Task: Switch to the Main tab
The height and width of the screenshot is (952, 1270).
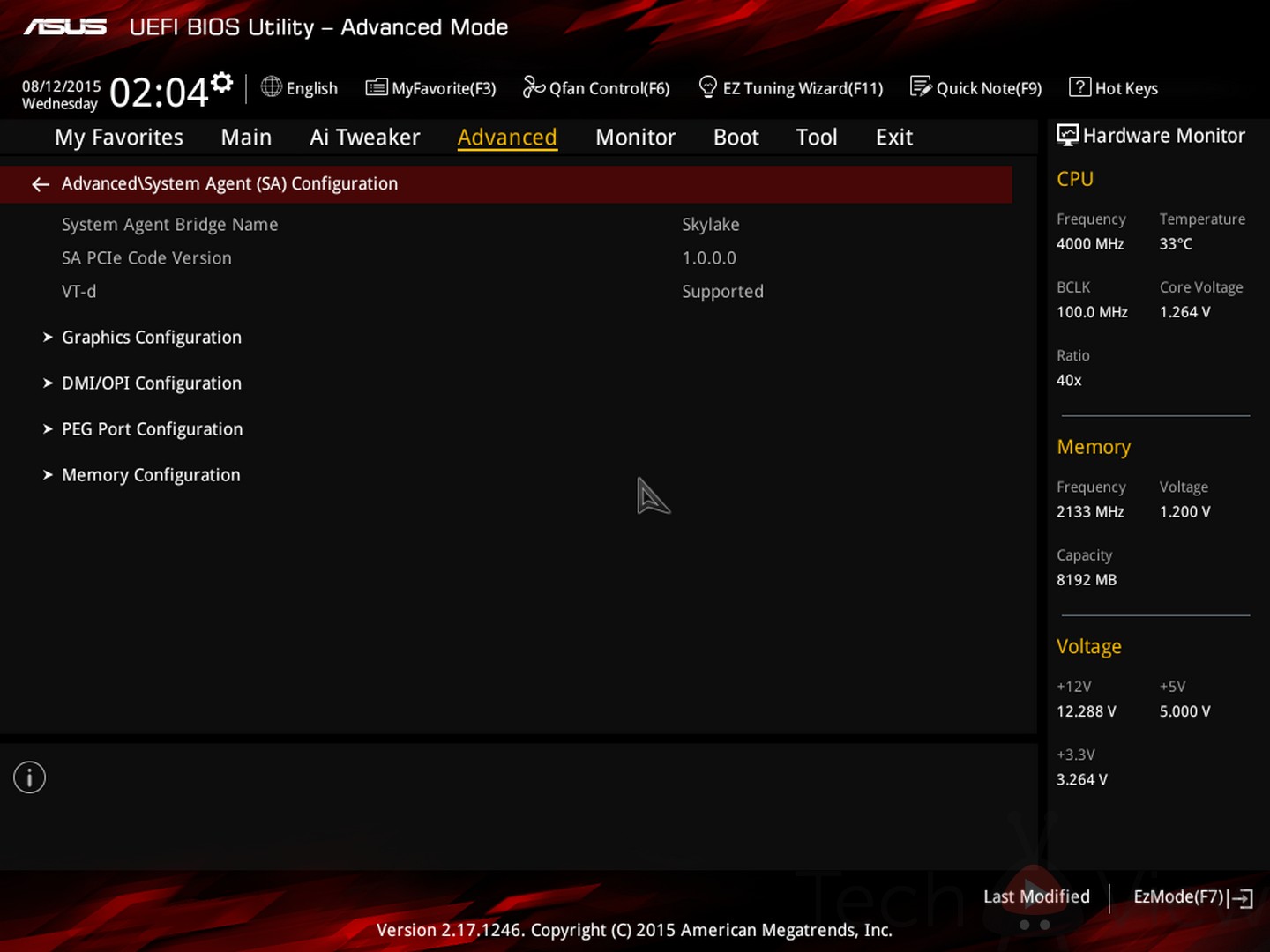Action: click(246, 138)
